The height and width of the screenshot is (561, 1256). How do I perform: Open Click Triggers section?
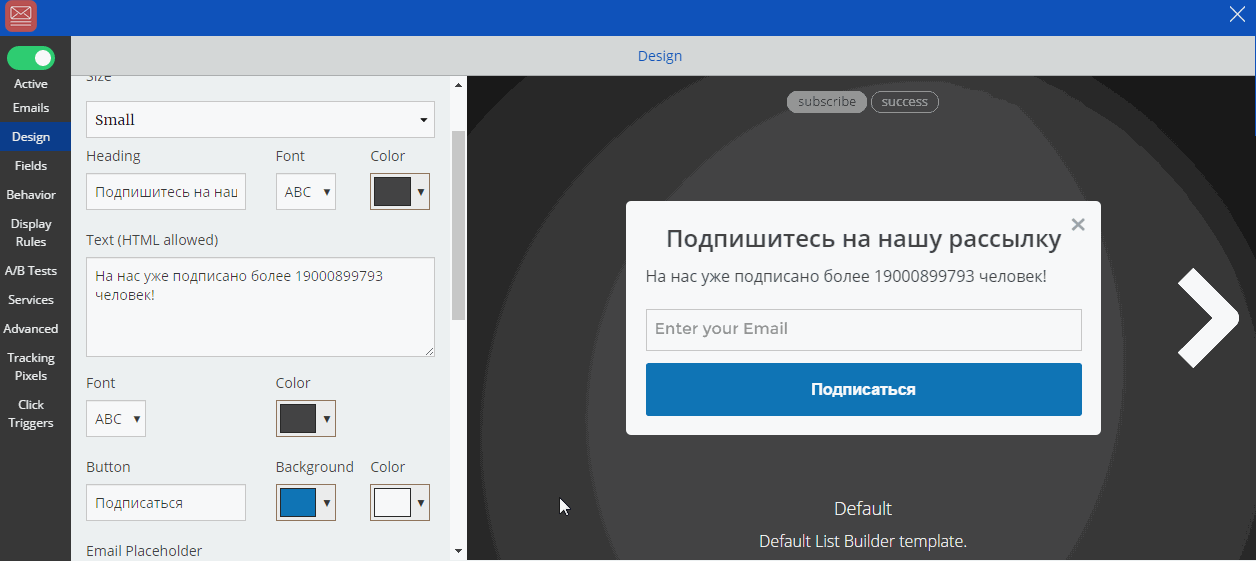(x=31, y=414)
